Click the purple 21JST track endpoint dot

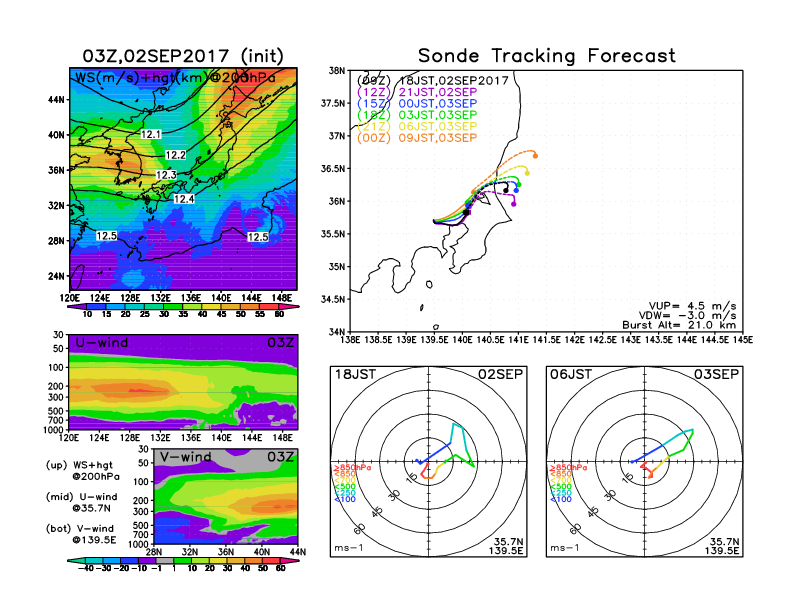point(514,203)
